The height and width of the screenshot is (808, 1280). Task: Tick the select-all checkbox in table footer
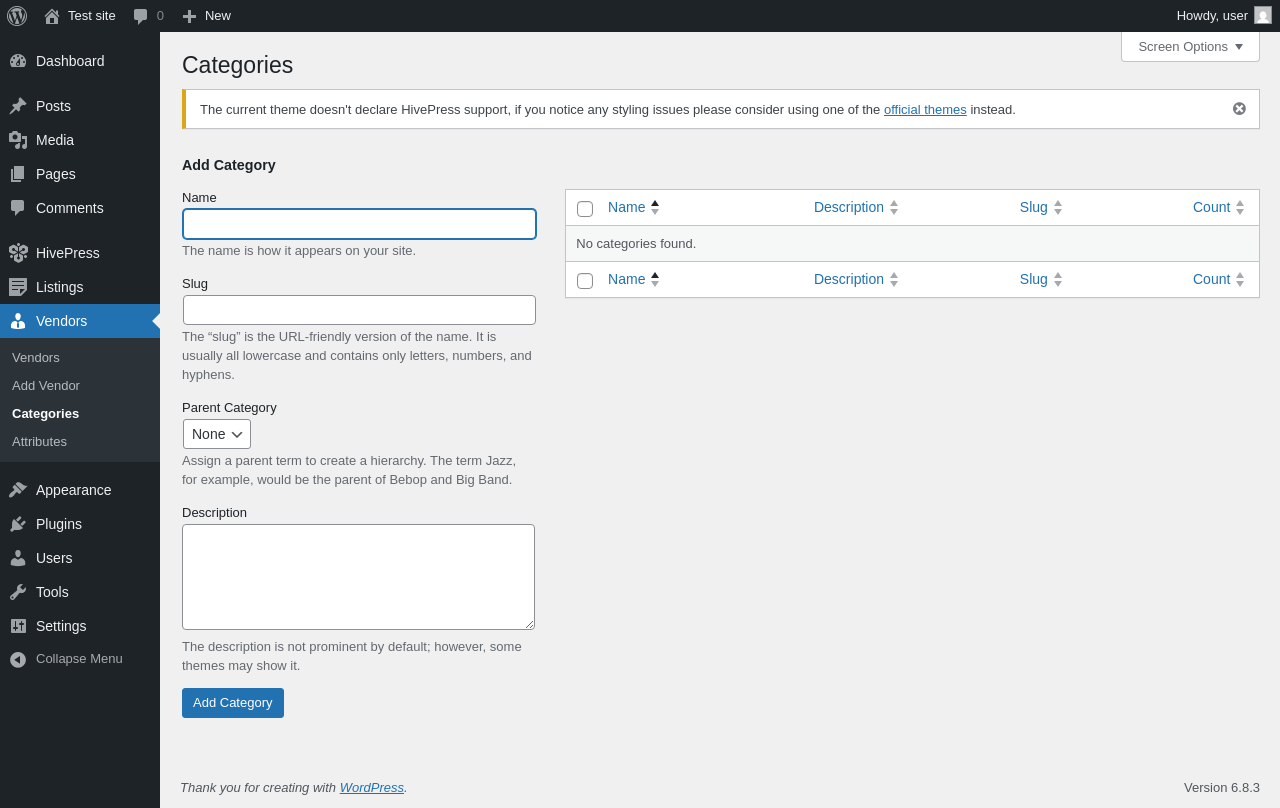point(585,281)
